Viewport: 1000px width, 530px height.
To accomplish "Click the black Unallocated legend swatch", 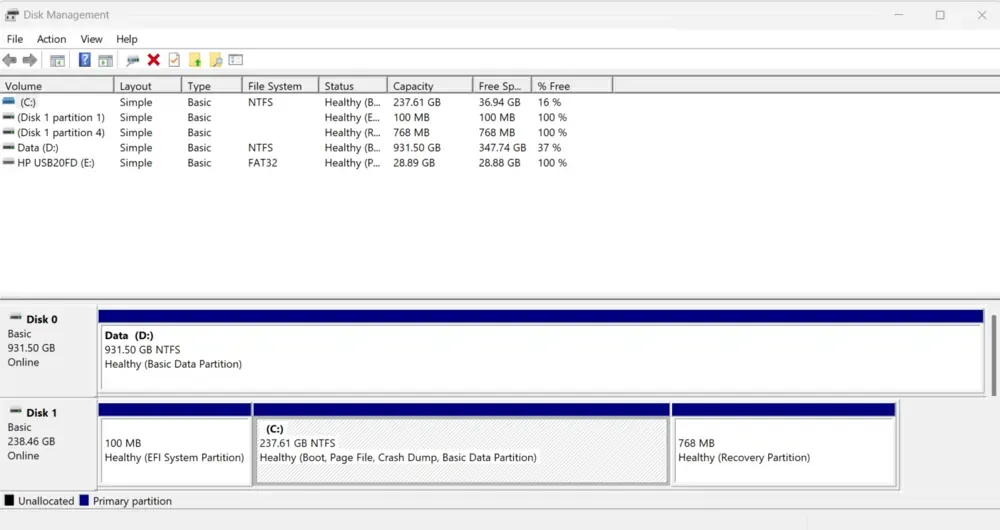I will [x=9, y=500].
